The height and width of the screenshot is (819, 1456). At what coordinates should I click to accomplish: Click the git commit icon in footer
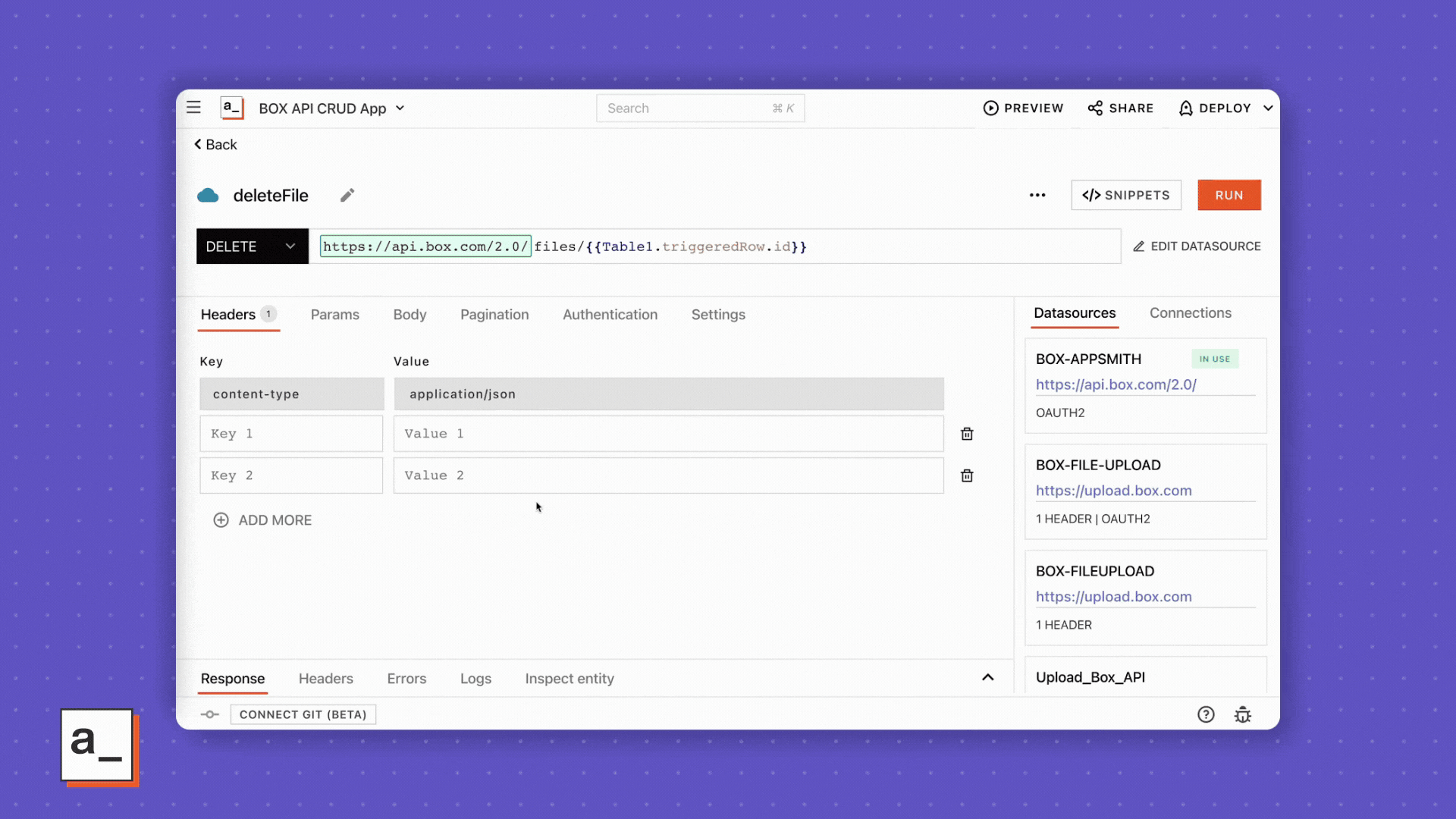point(210,714)
